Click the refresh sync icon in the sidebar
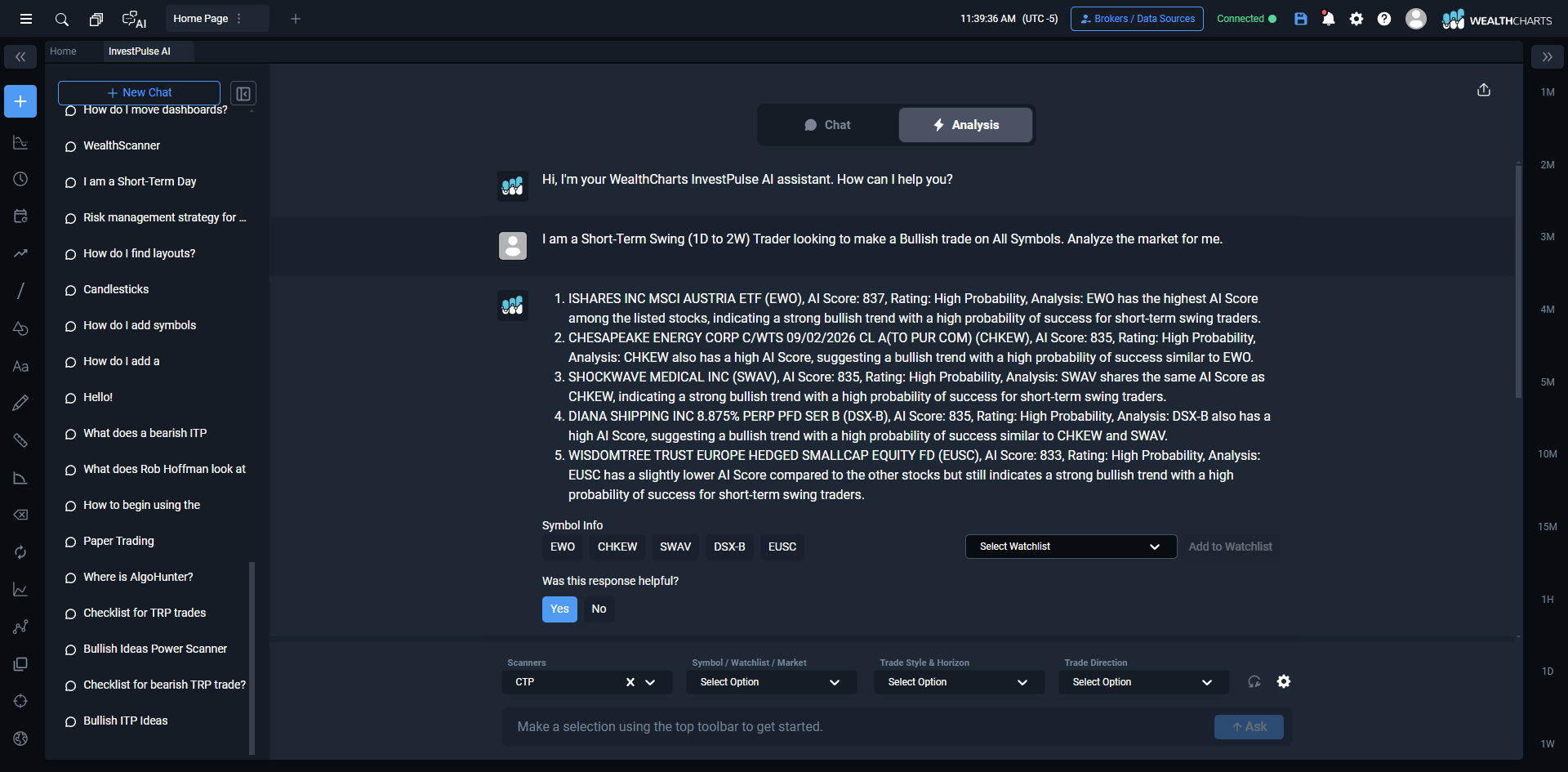Screen dimensions: 1568x772 20,552
